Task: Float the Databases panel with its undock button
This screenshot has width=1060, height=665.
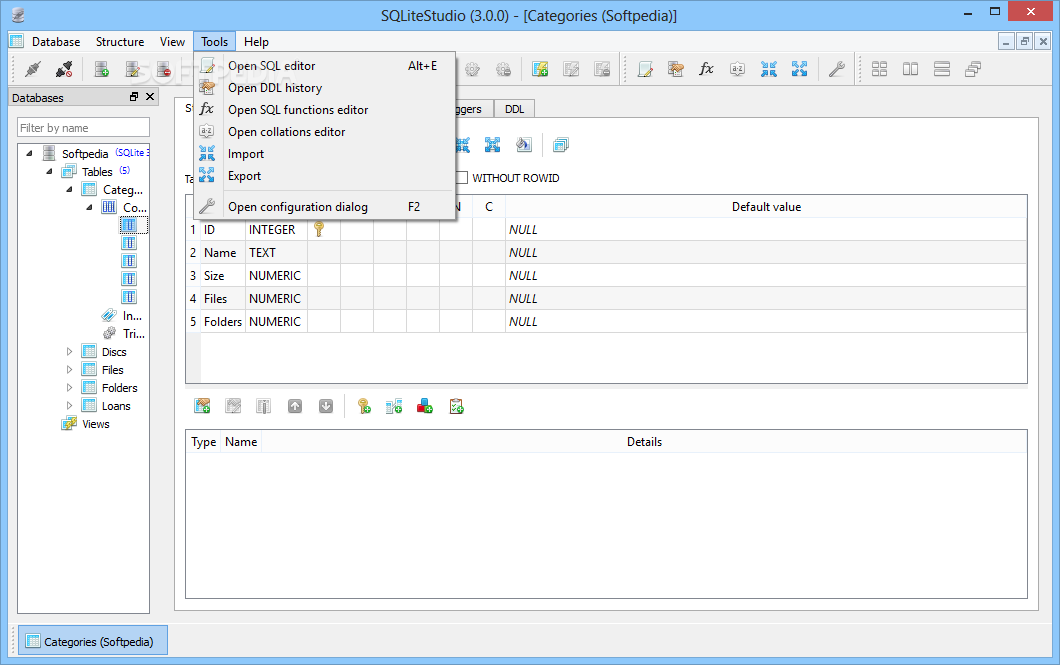Action: pos(134,97)
